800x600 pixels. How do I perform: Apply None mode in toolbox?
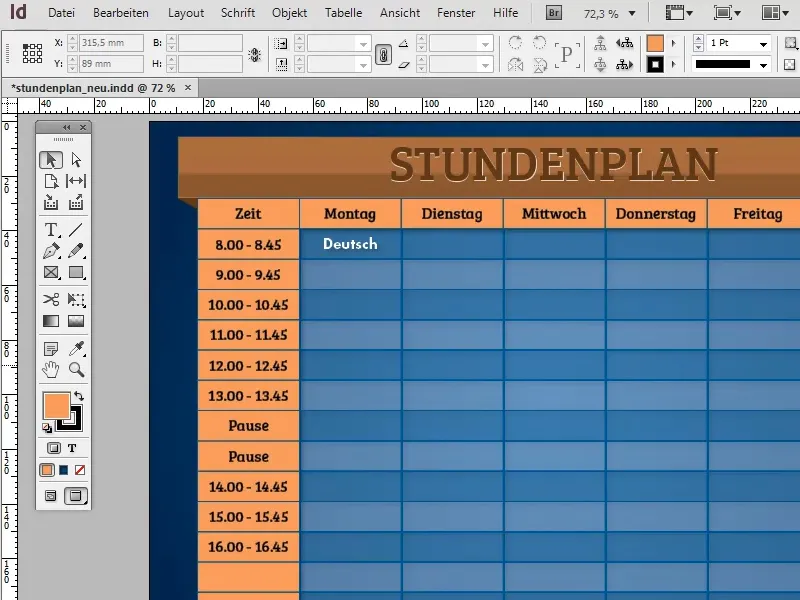[80, 470]
